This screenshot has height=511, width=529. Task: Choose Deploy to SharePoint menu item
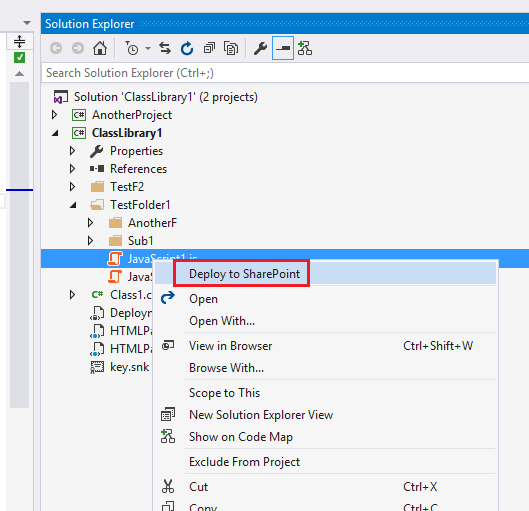click(x=325, y=274)
